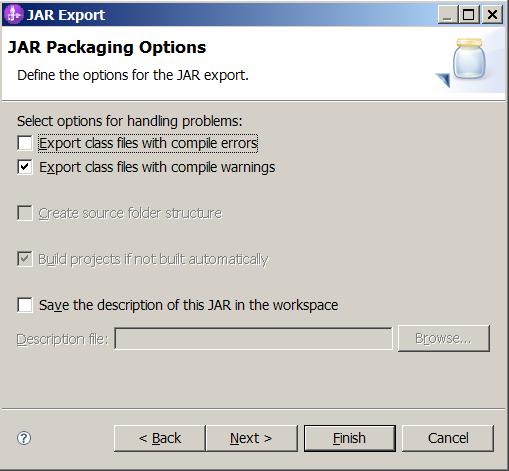Click the compile warnings checkbox label text
This screenshot has width=509, height=471.
(157, 167)
